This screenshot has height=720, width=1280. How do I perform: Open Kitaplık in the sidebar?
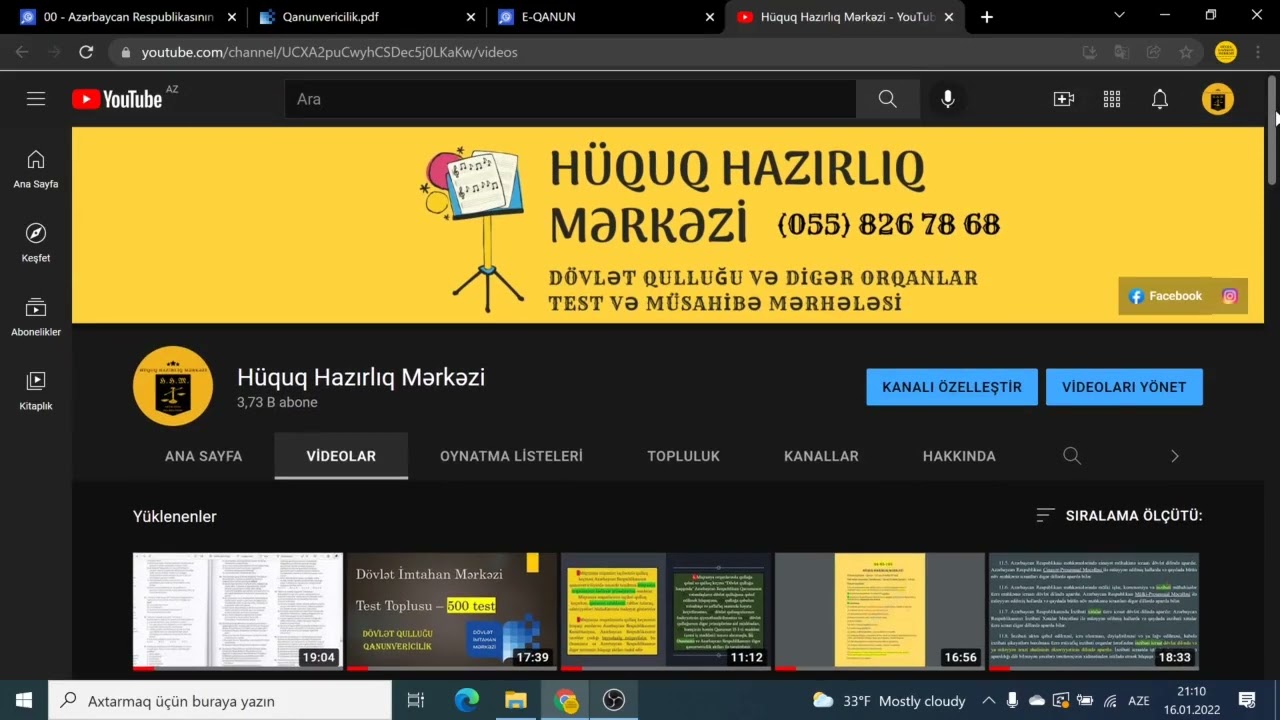[36, 391]
